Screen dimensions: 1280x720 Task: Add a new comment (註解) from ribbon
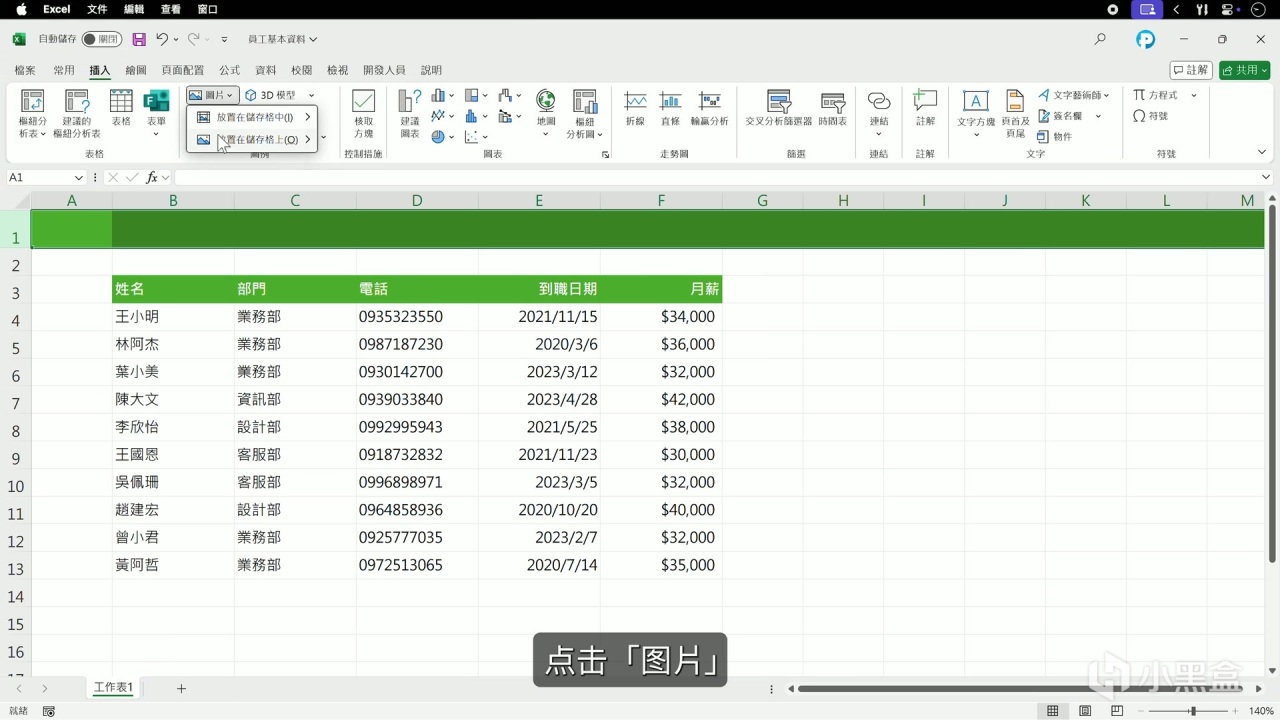click(925, 108)
